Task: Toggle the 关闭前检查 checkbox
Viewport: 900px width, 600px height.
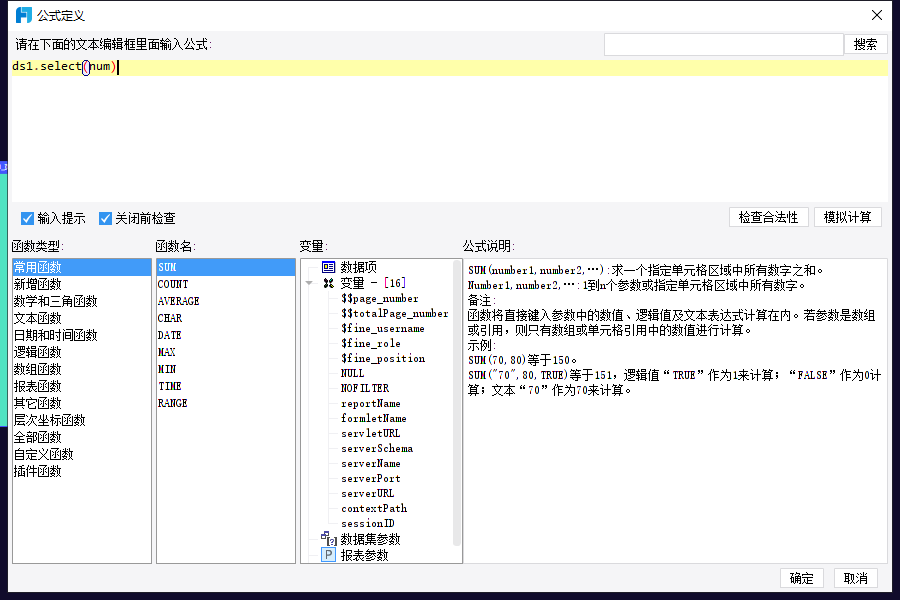Action: pyautogui.click(x=105, y=218)
